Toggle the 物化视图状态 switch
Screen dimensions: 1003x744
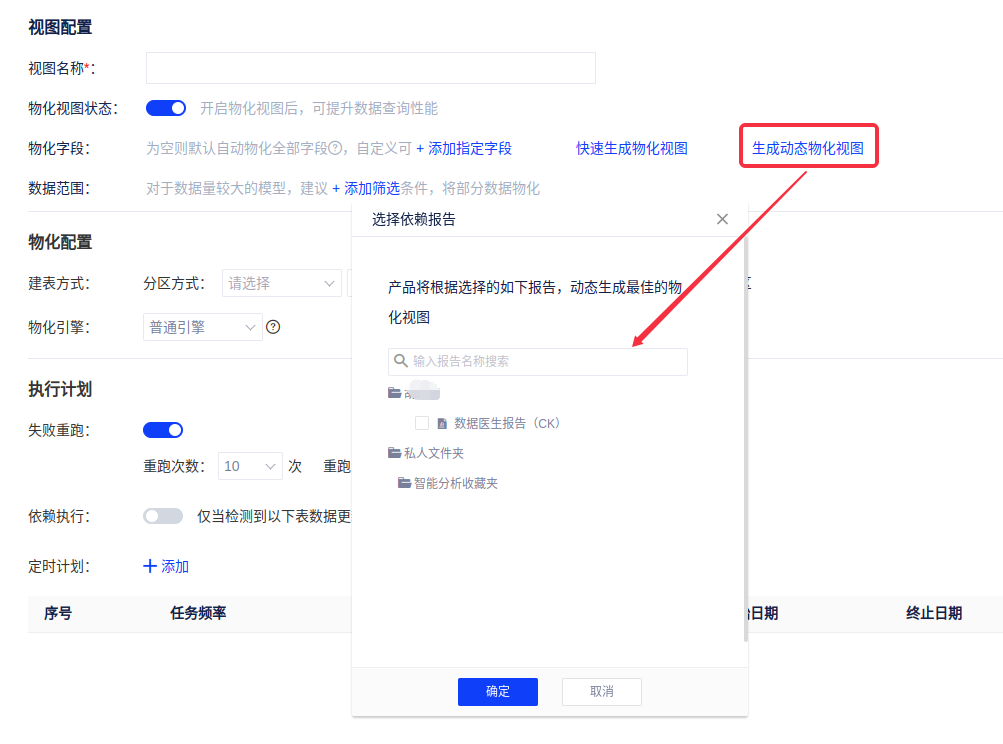166,108
